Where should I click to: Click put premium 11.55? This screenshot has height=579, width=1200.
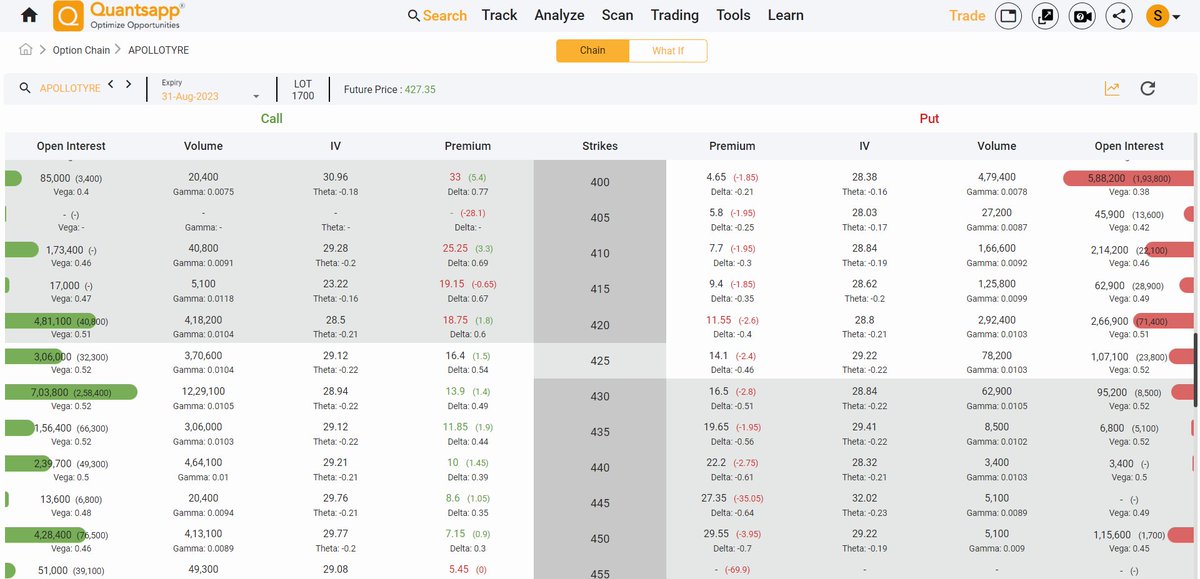click(719, 320)
